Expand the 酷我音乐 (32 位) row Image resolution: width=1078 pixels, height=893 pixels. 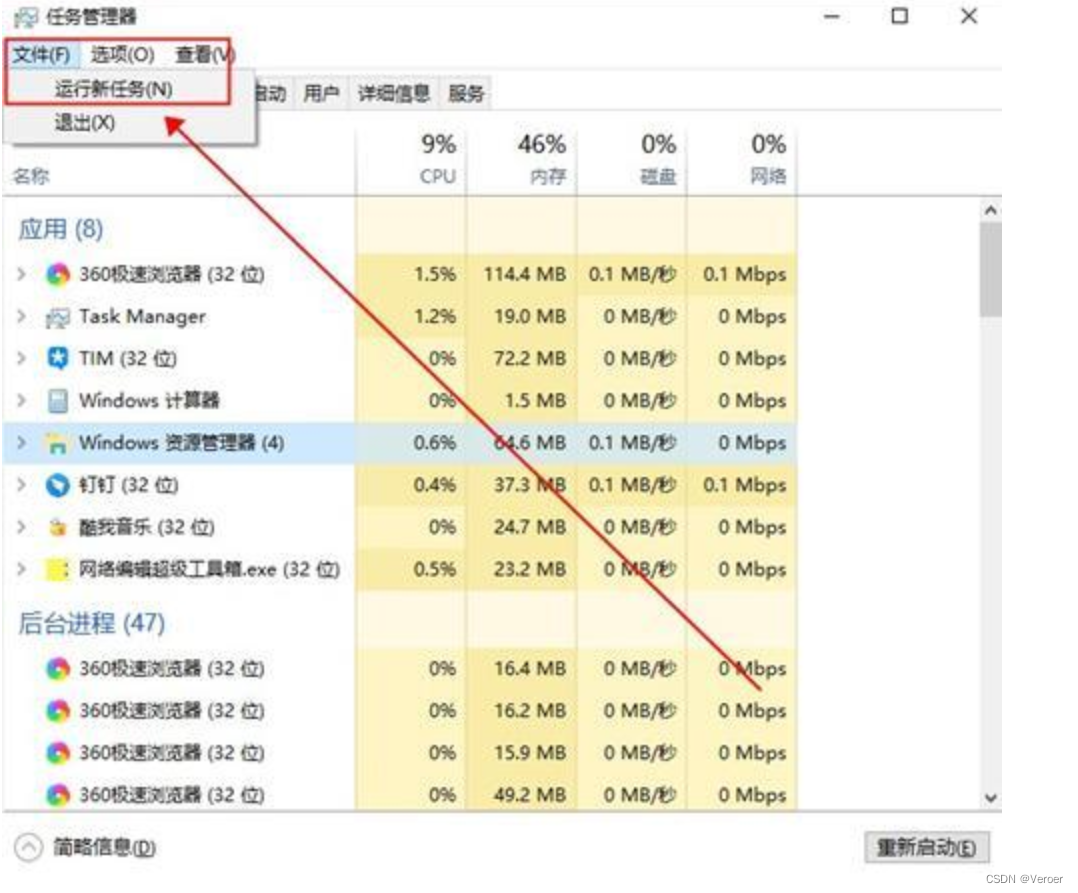tap(21, 527)
